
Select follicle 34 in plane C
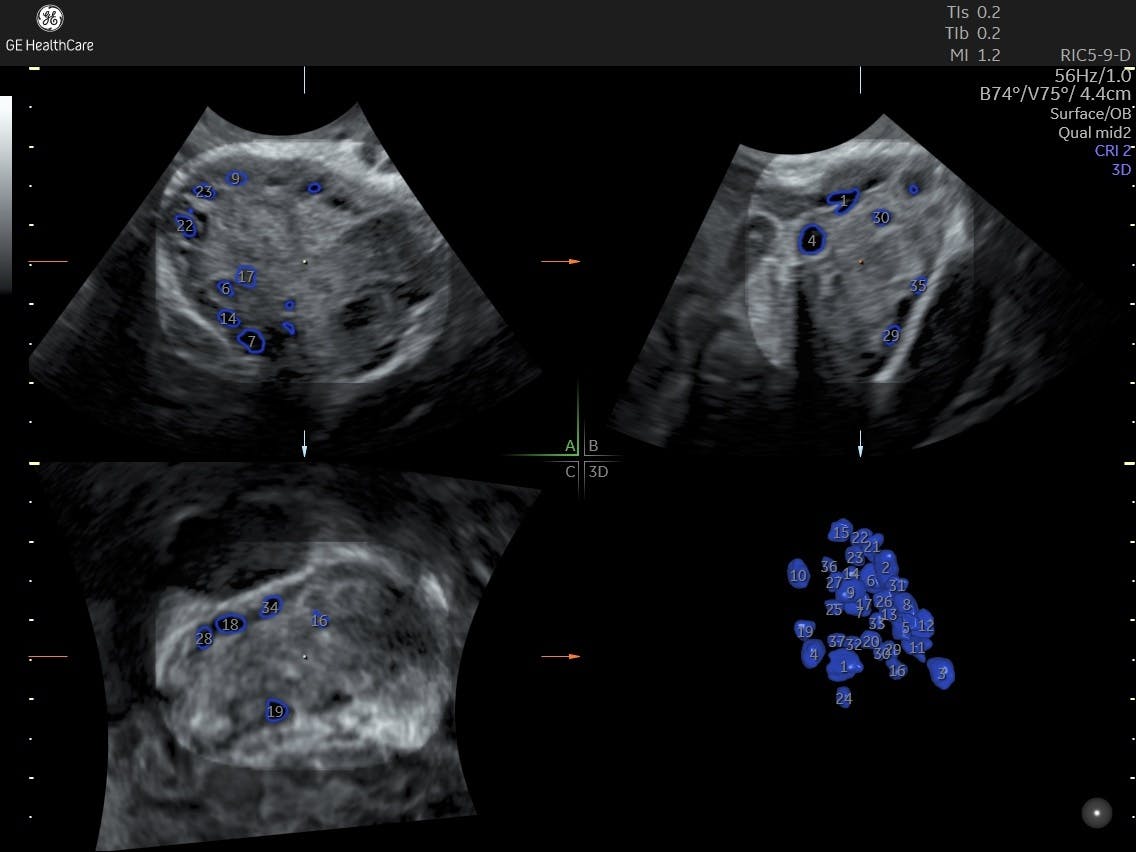(x=270, y=607)
